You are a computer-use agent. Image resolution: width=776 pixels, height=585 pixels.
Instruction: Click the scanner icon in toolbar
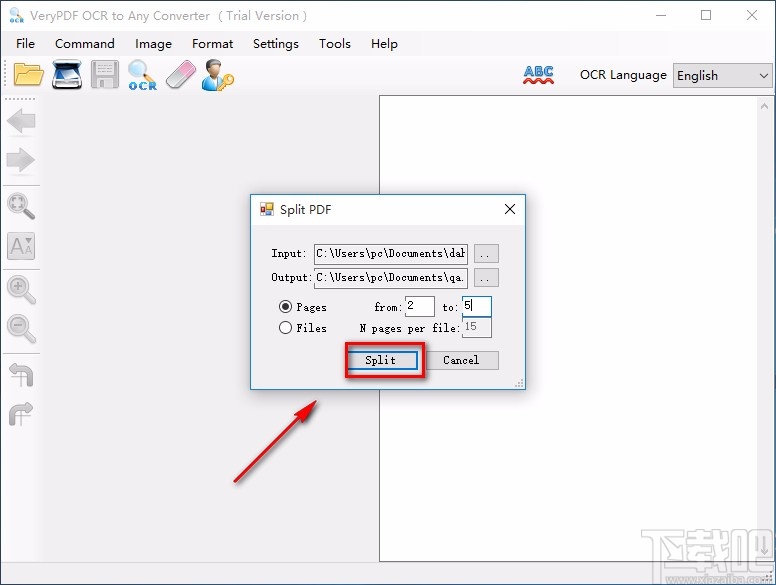click(x=67, y=75)
